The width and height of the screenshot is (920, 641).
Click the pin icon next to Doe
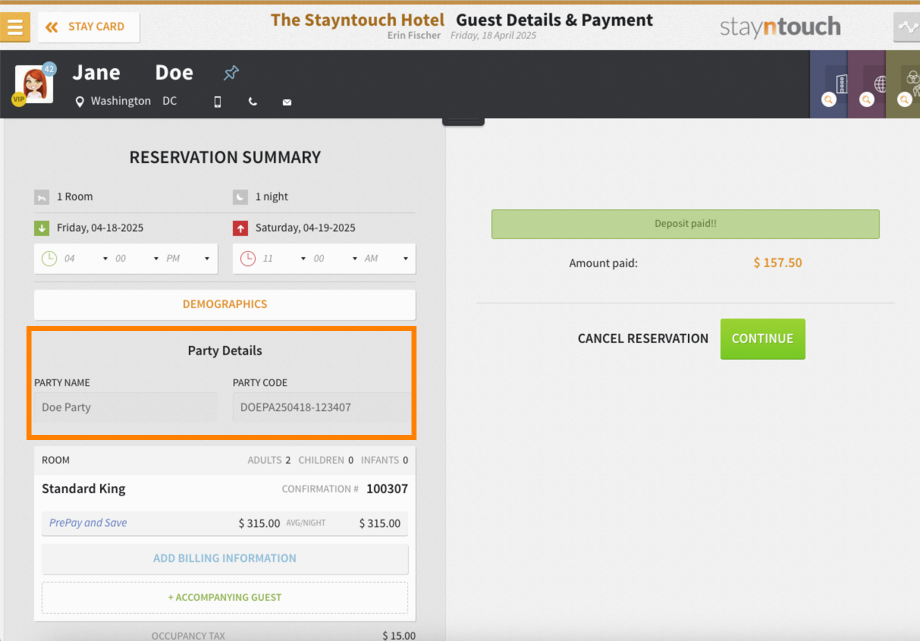click(x=231, y=73)
